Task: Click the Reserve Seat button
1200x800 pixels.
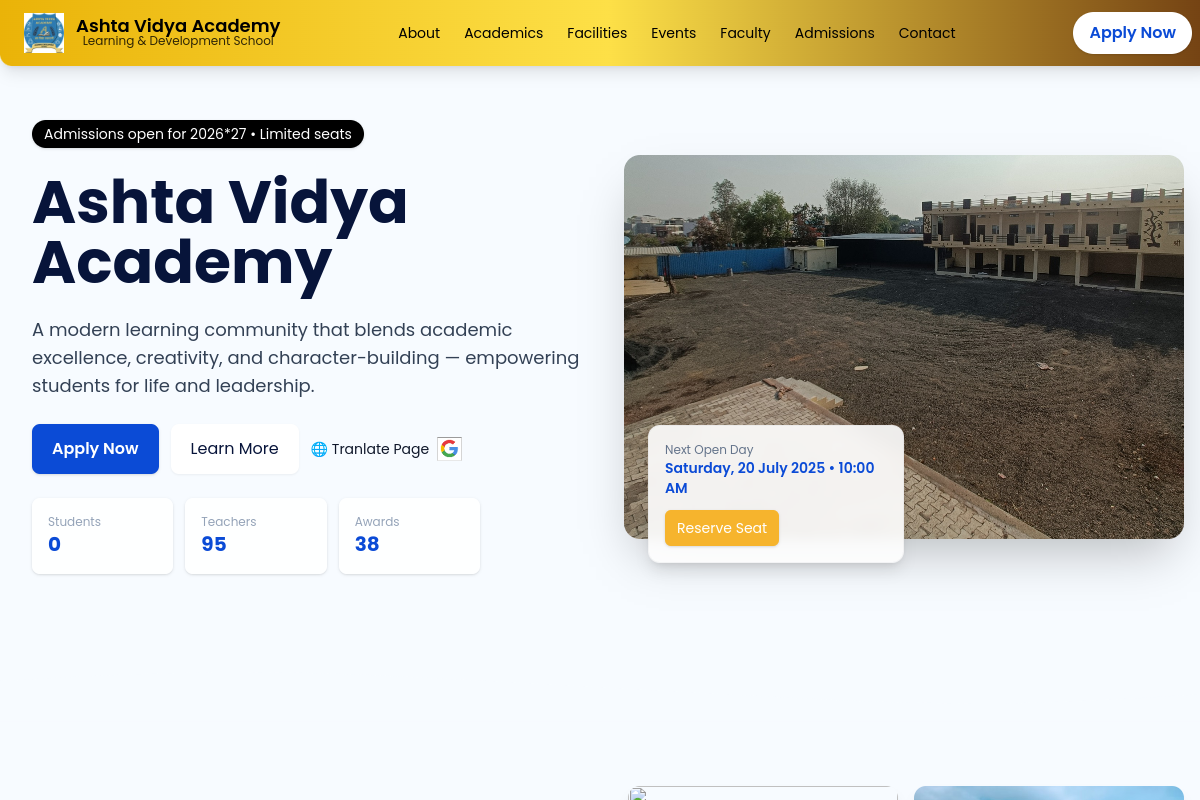Action: coord(722,528)
